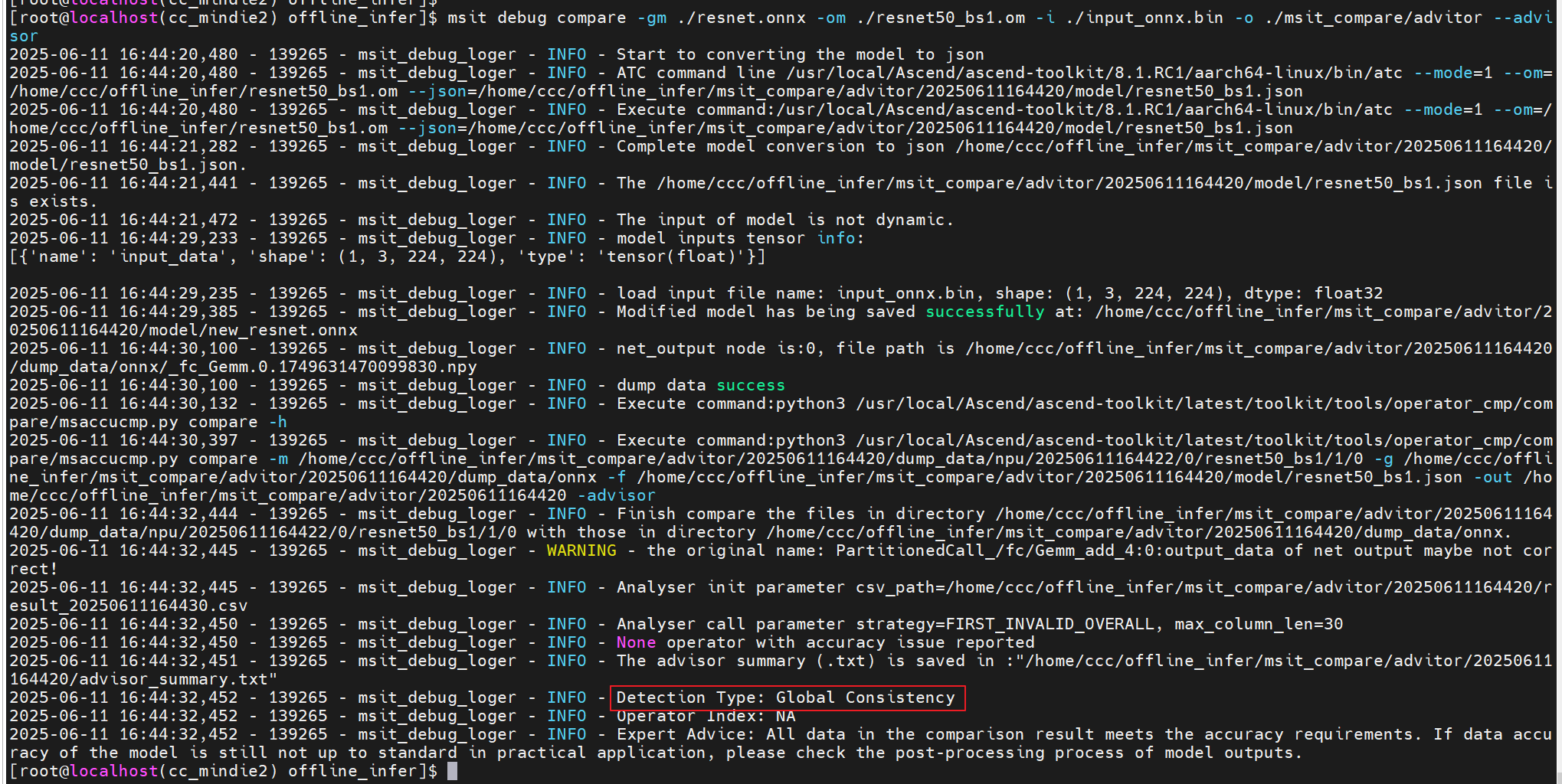
Task: Click the '-advisor' flag text
Action: coord(616,495)
